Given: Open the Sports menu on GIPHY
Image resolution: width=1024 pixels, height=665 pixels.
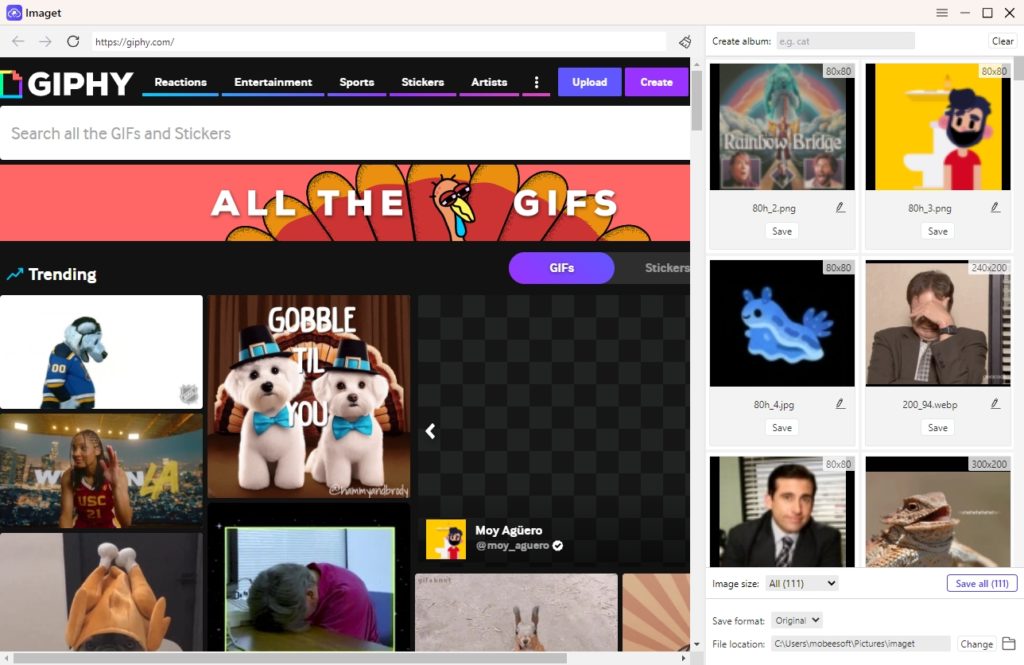Looking at the screenshot, I should point(356,82).
